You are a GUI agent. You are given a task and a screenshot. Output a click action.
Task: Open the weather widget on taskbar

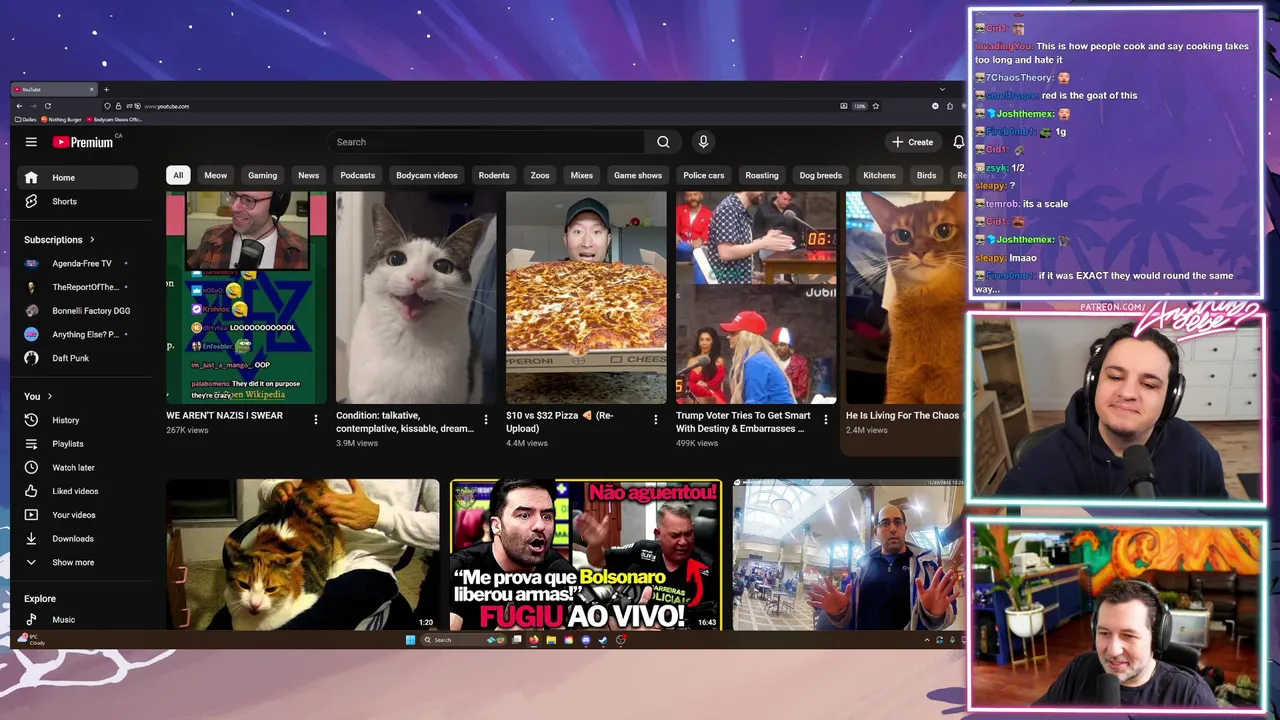[33, 640]
